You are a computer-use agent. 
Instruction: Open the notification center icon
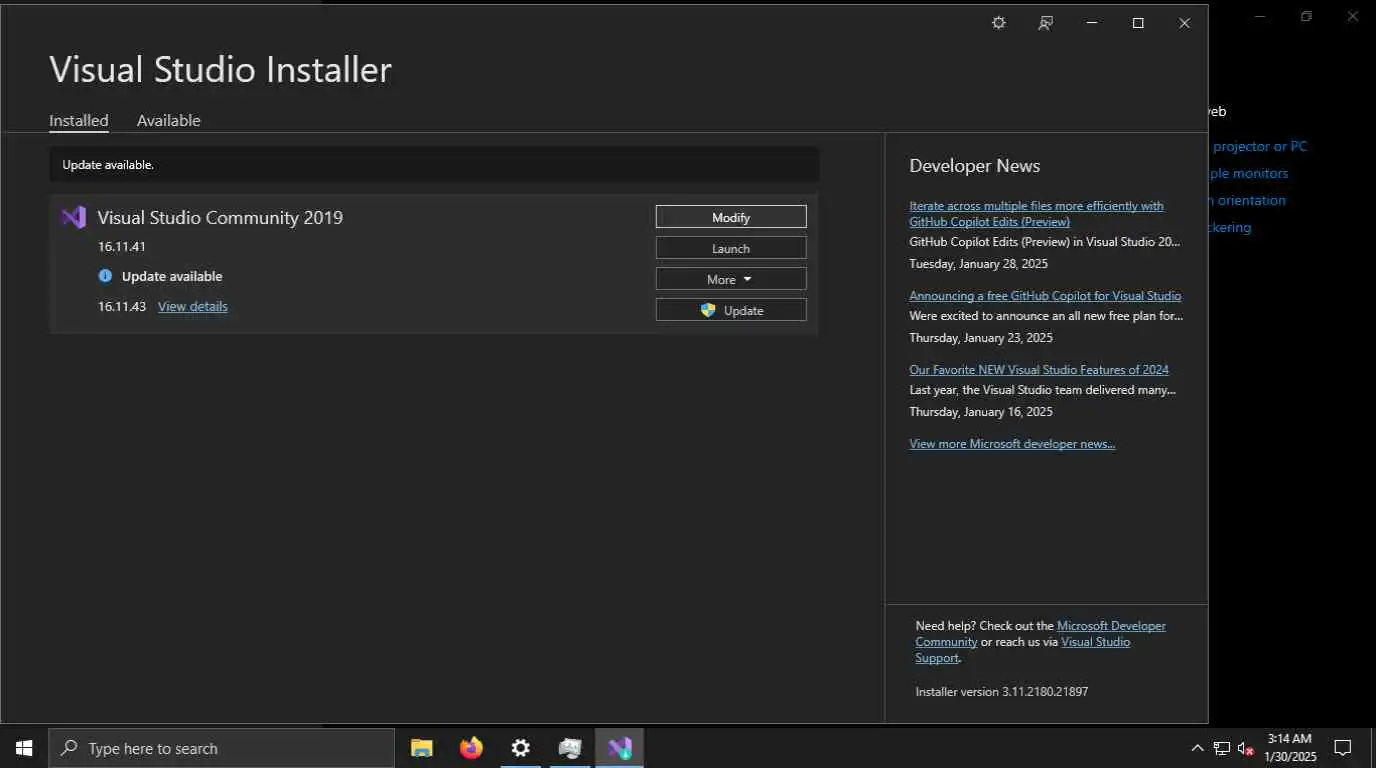click(x=1343, y=748)
